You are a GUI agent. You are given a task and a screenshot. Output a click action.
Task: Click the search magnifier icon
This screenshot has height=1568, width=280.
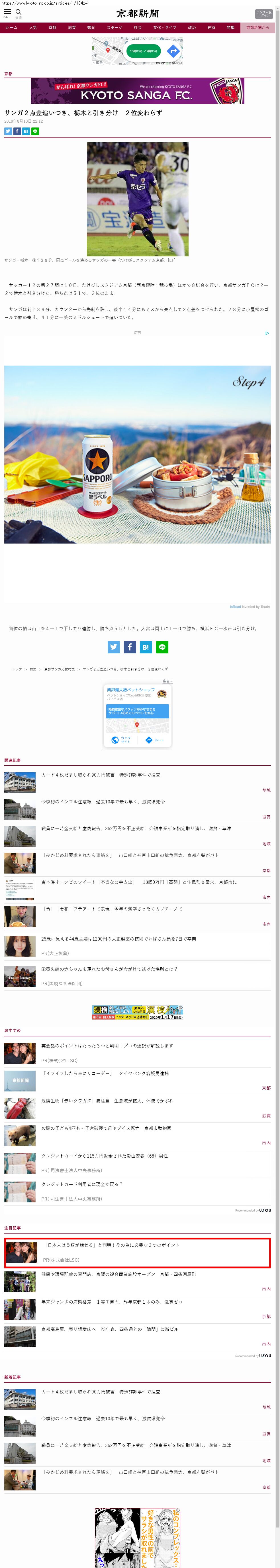[x=18, y=12]
